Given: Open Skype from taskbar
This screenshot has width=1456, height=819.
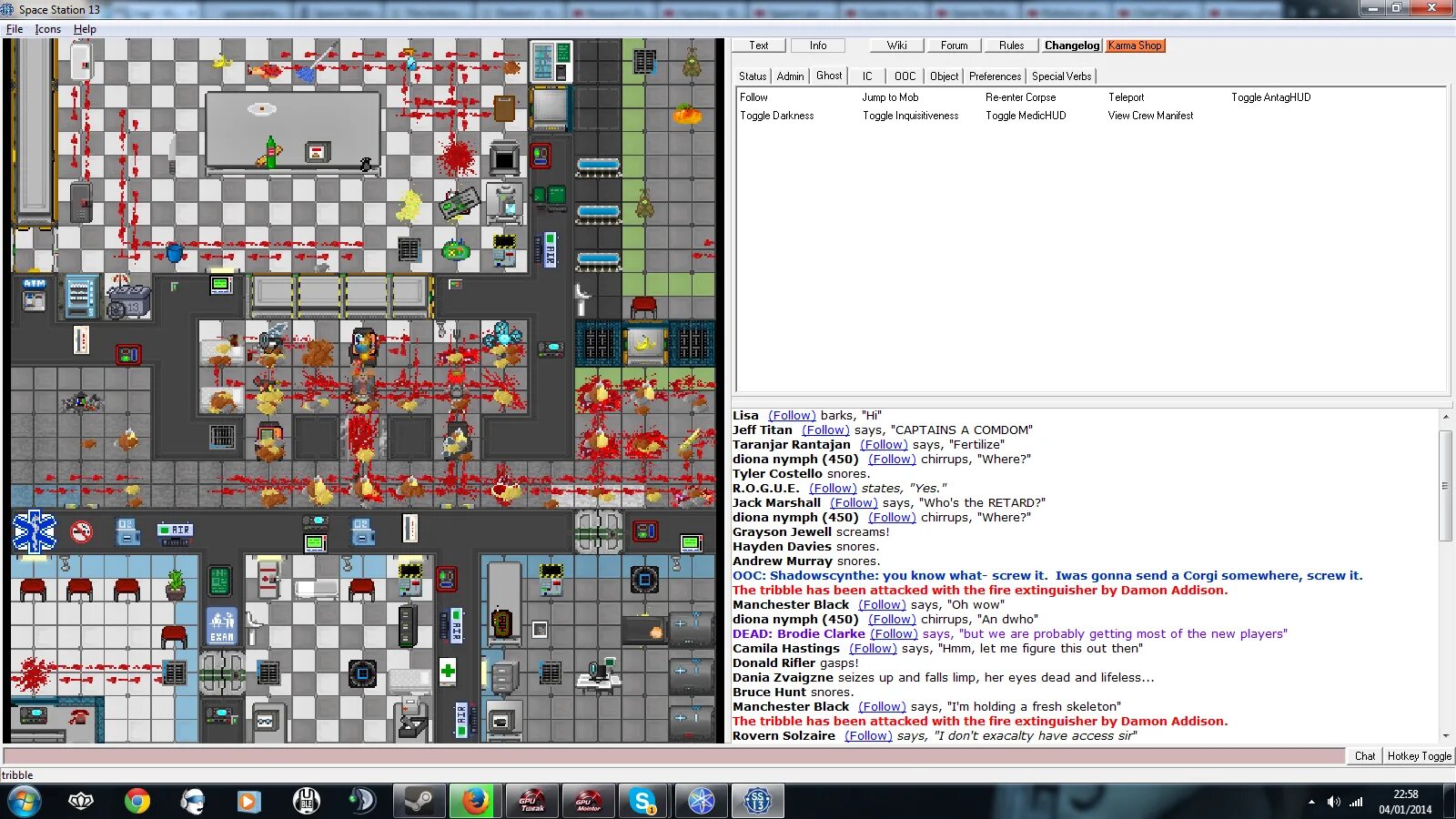Looking at the screenshot, I should tap(643, 802).
